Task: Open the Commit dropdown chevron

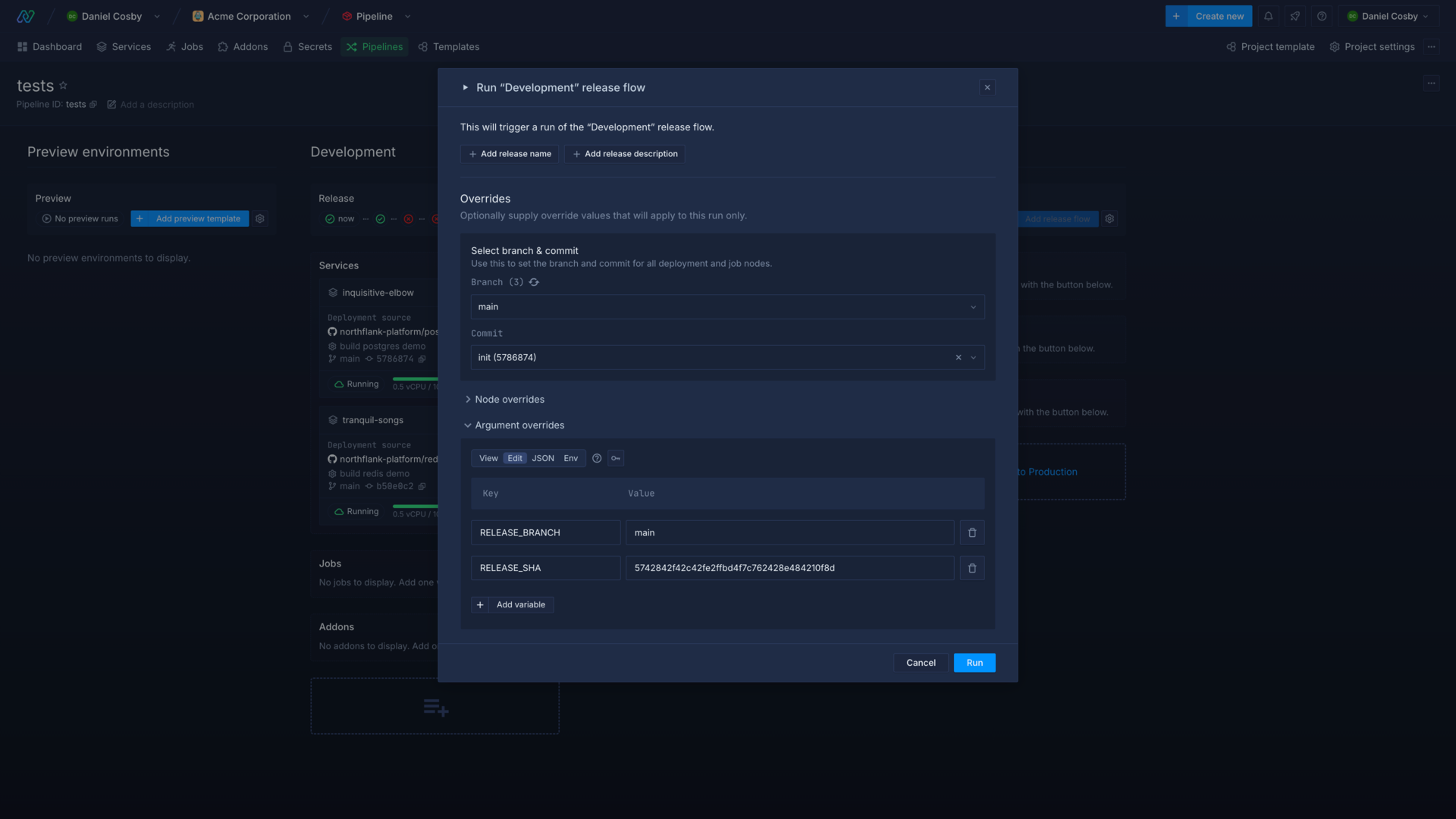Action: click(974, 358)
